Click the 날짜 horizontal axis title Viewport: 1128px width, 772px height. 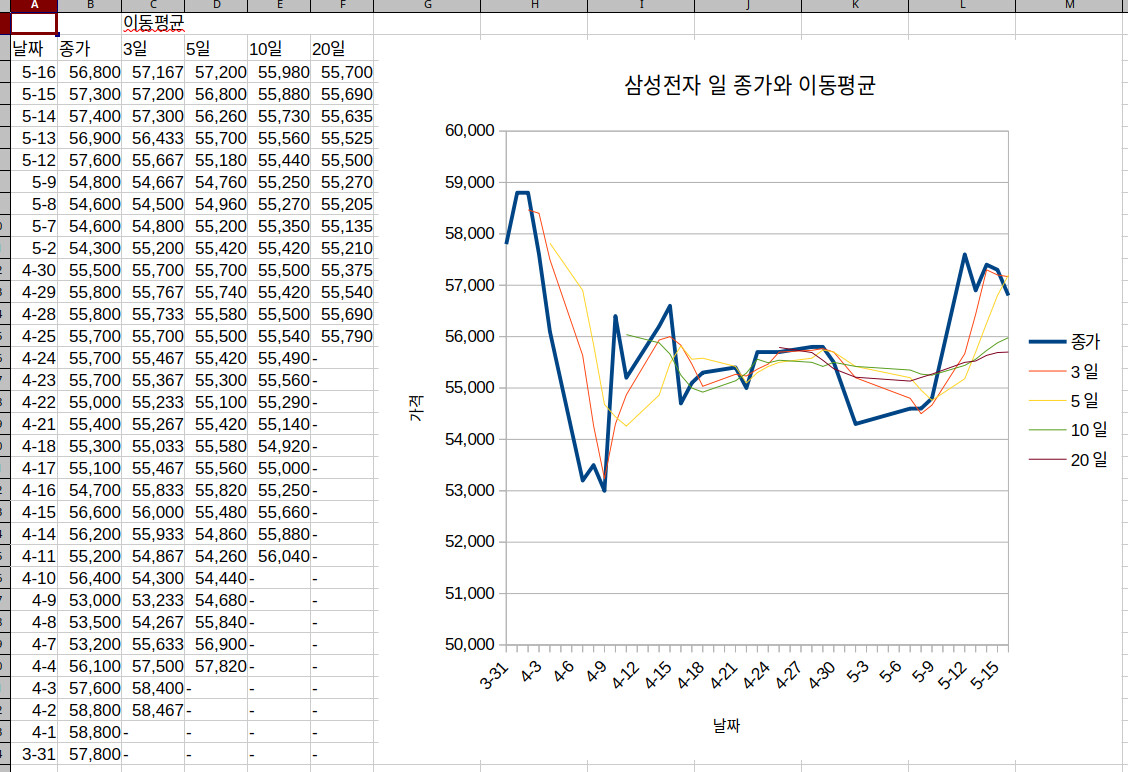727,725
